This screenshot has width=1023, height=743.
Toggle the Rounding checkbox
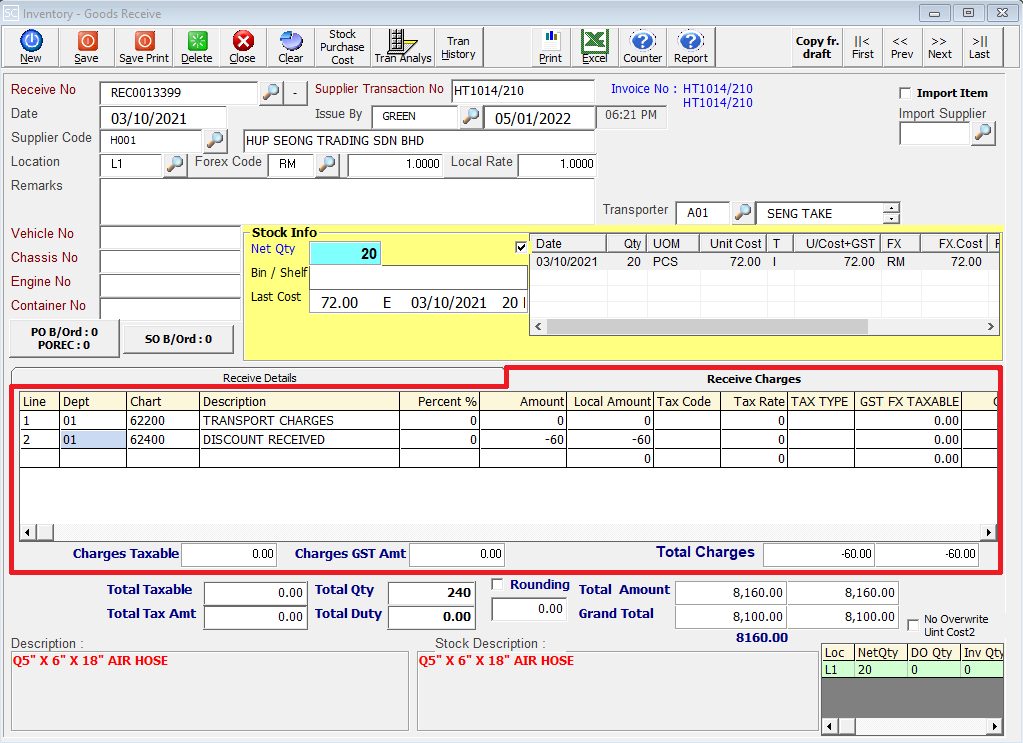tap(498, 584)
